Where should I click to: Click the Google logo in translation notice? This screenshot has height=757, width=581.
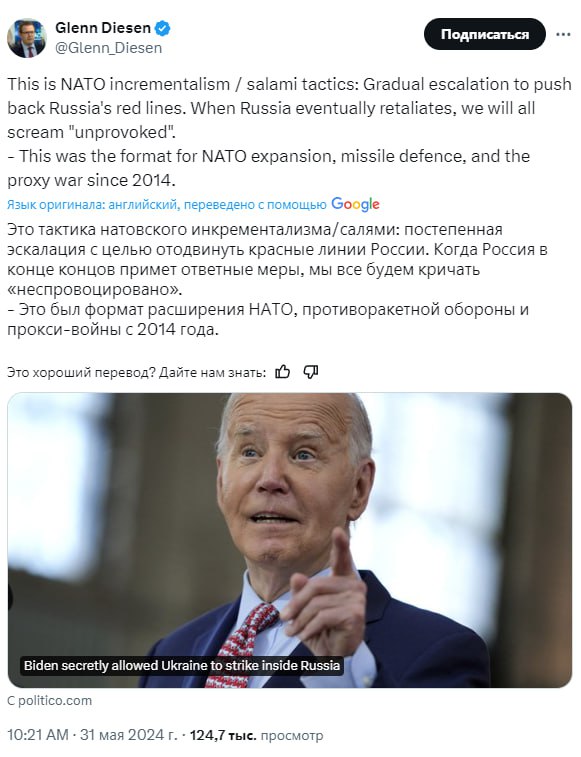pos(355,204)
